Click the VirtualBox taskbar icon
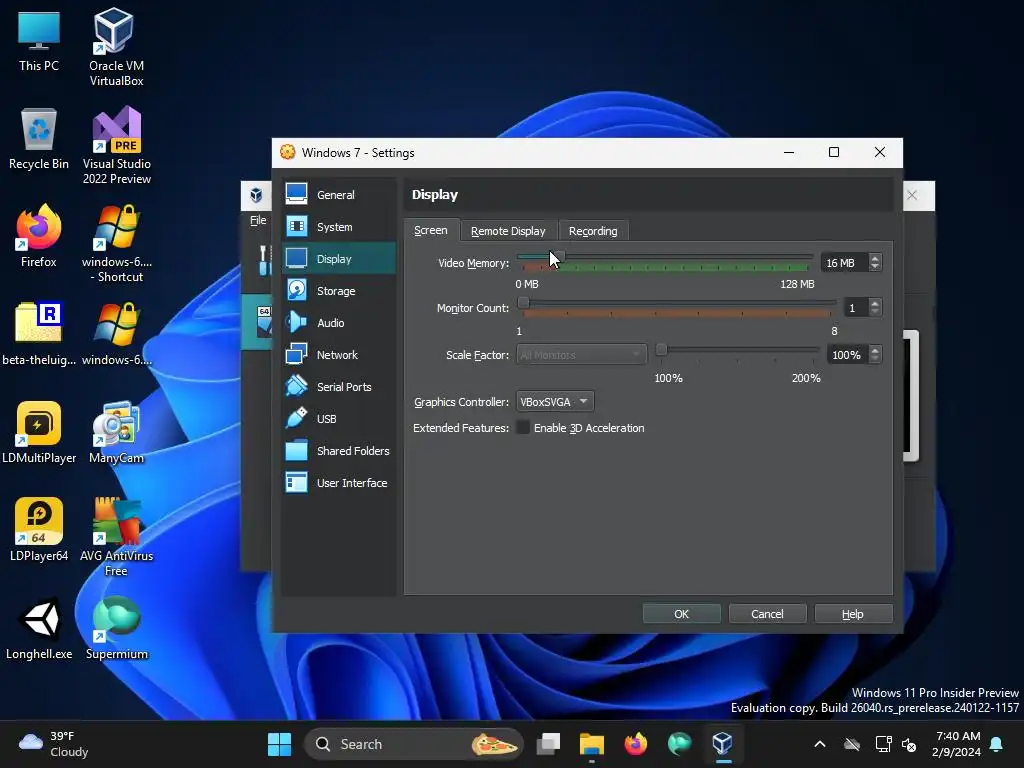The width and height of the screenshot is (1024, 768). pos(722,744)
